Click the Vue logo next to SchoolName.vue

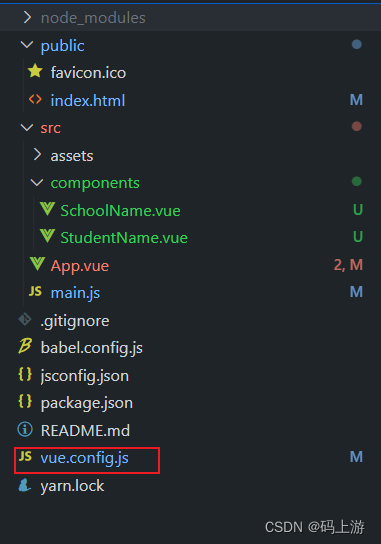(x=47, y=209)
